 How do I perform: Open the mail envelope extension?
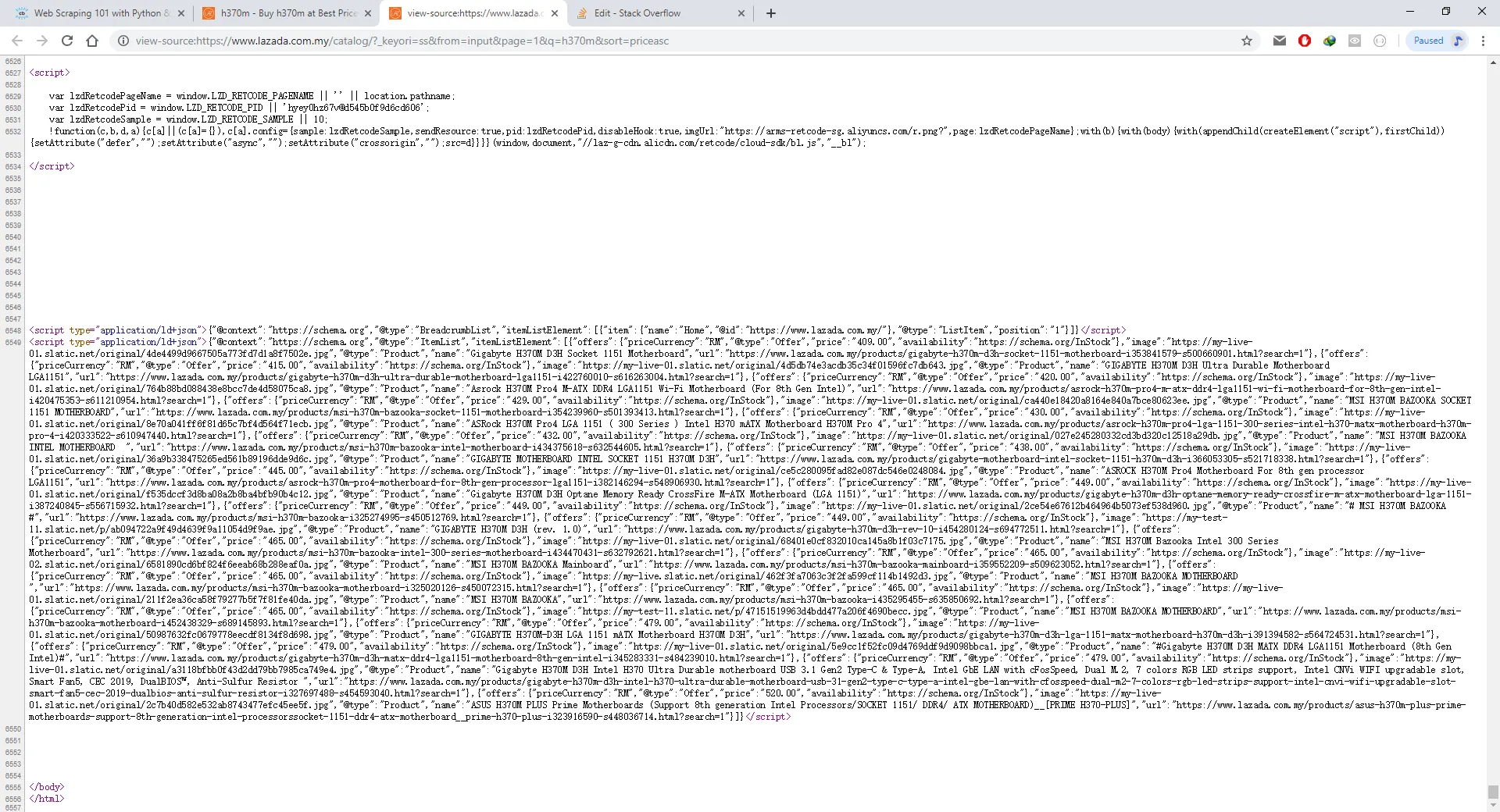point(1280,41)
